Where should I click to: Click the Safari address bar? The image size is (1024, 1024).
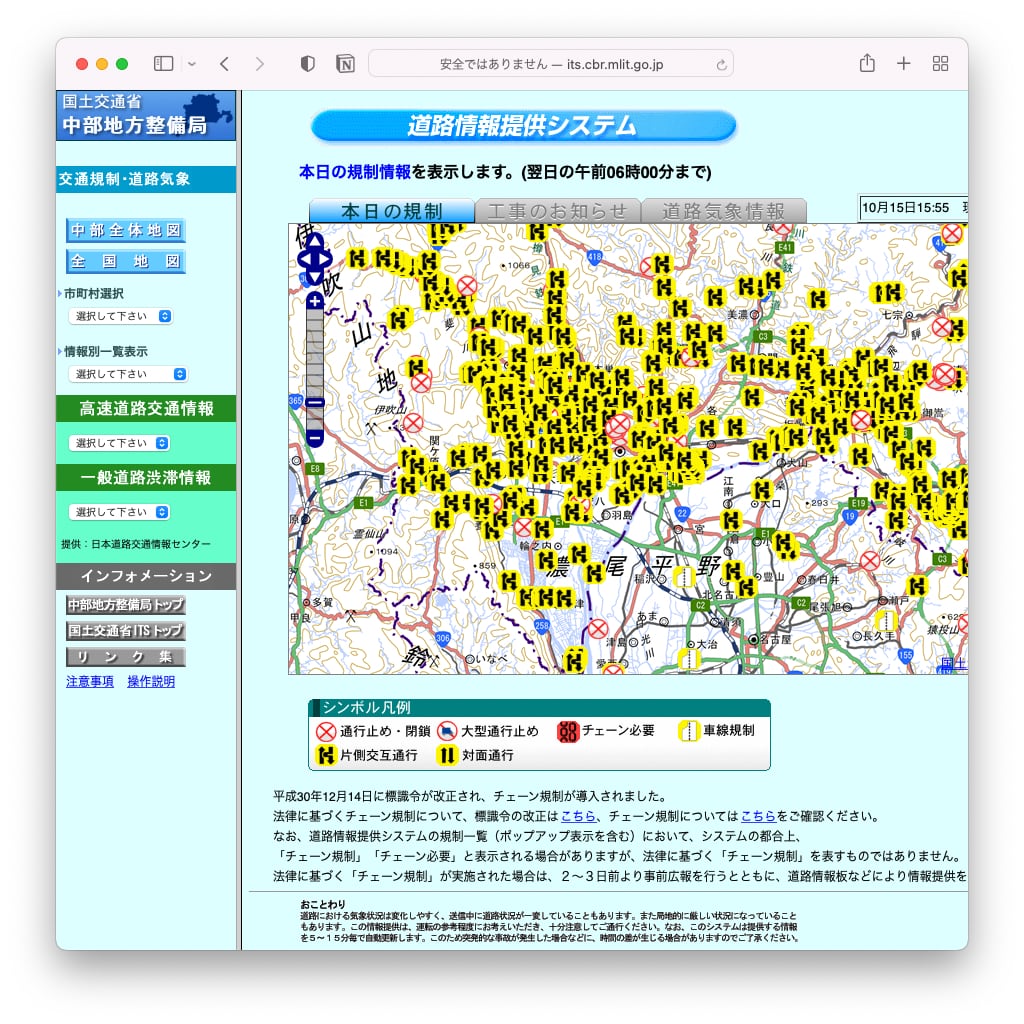point(550,65)
